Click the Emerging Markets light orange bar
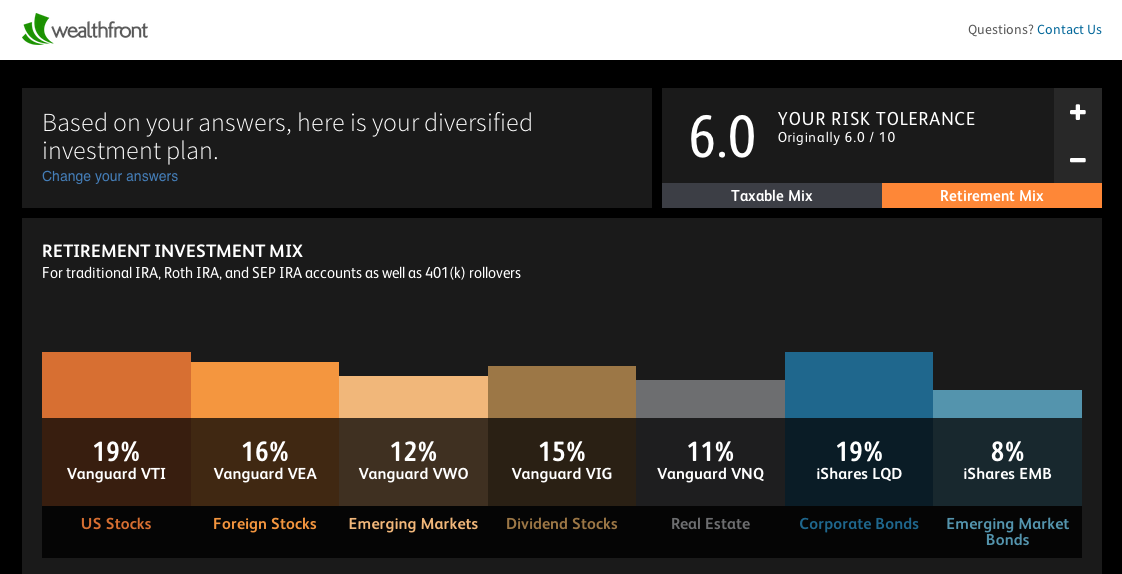Image resolution: width=1122 pixels, height=574 pixels. click(414, 397)
